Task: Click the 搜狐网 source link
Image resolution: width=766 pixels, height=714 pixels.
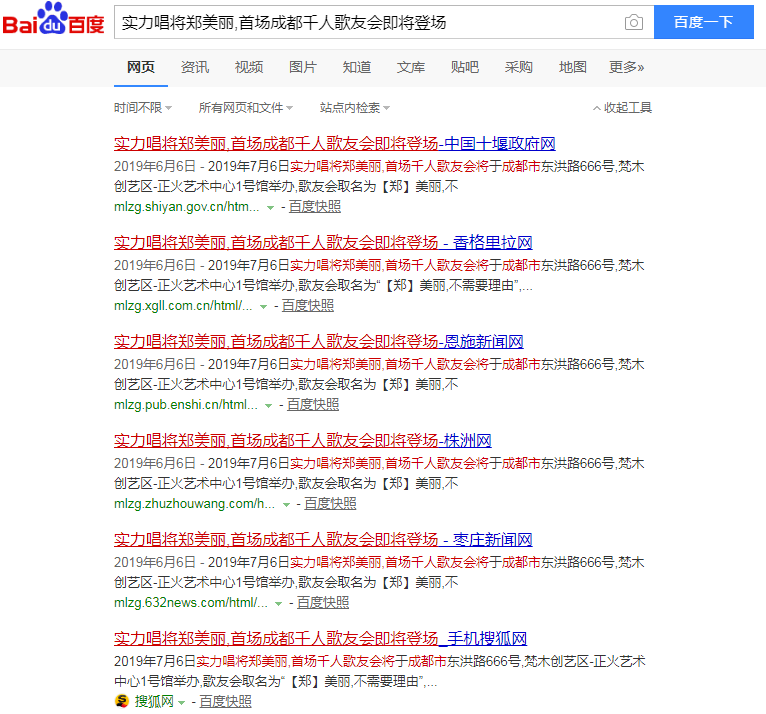Action: (154, 701)
